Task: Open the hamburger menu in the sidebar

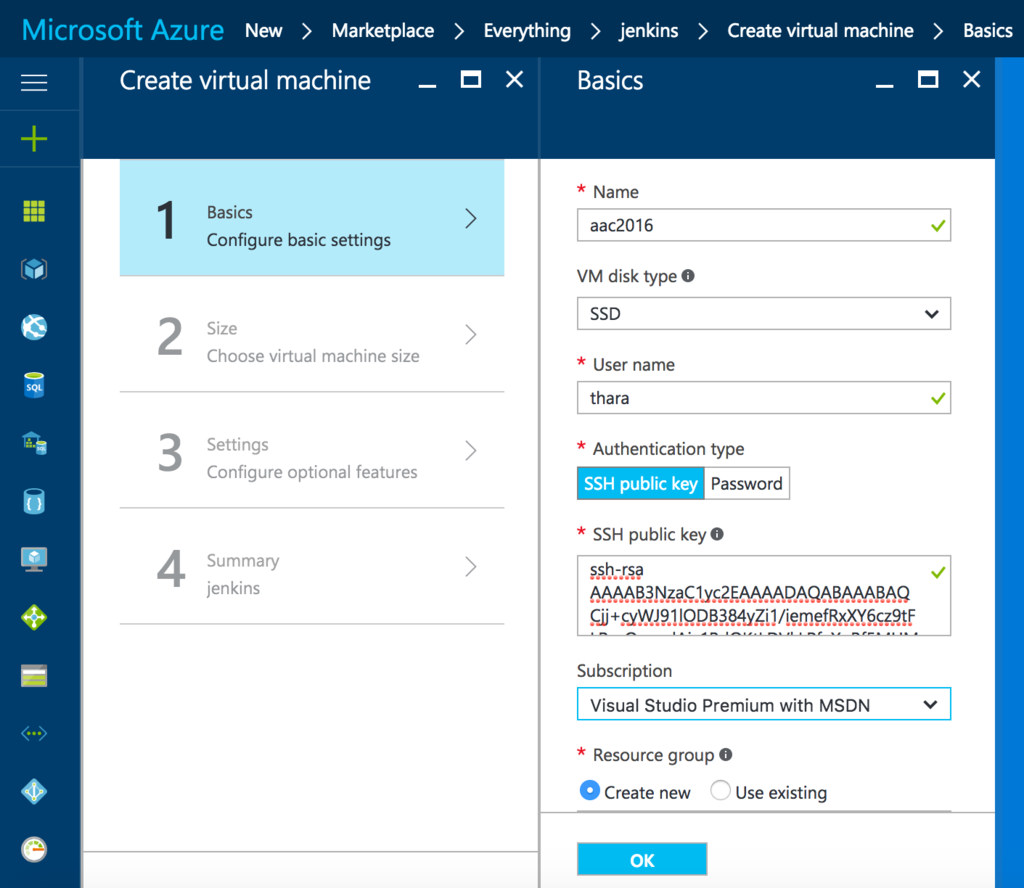Action: coord(34,83)
